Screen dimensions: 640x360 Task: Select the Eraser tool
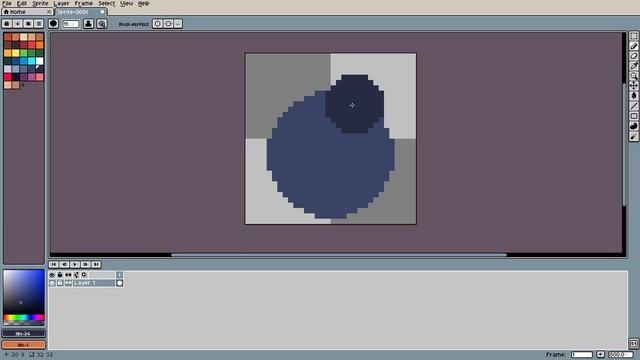633,56
